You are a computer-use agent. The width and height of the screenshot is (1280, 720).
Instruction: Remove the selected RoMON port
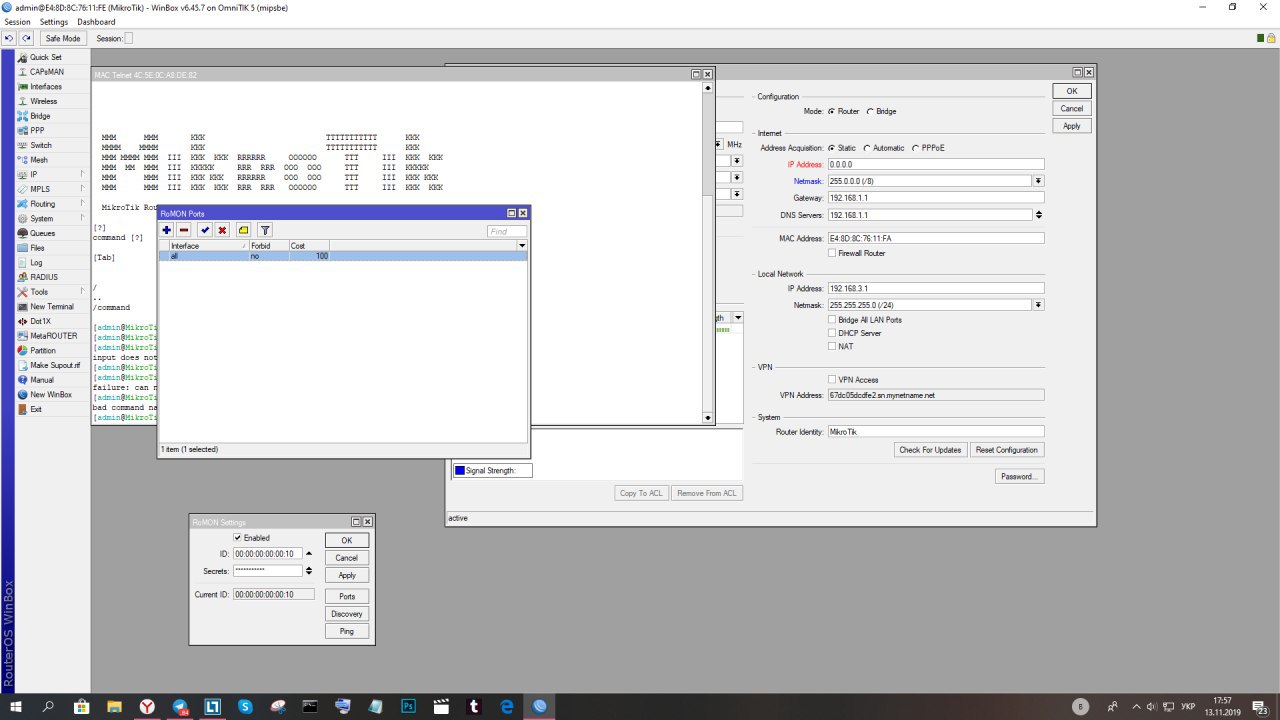pyautogui.click(x=184, y=230)
